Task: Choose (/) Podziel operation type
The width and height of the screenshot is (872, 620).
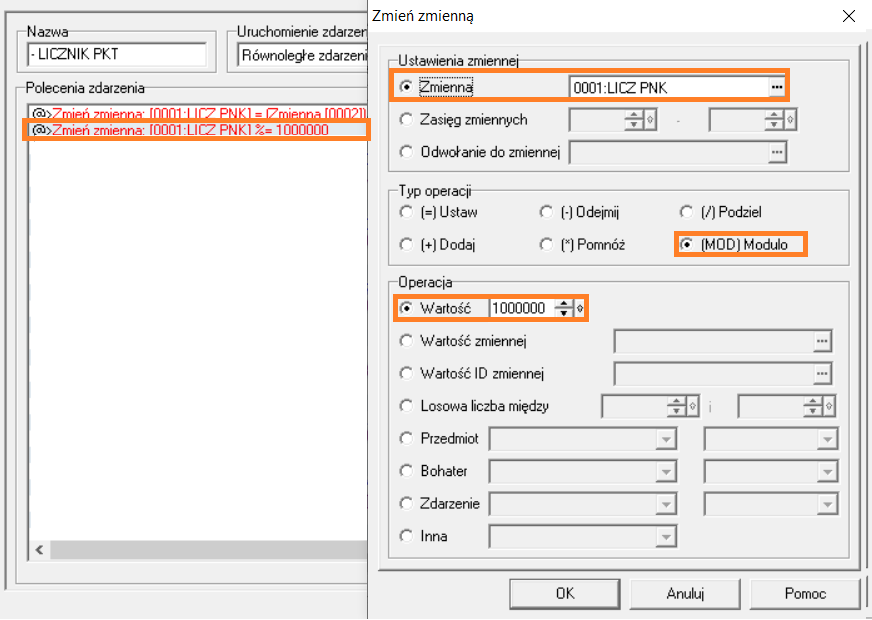Action: point(686,212)
